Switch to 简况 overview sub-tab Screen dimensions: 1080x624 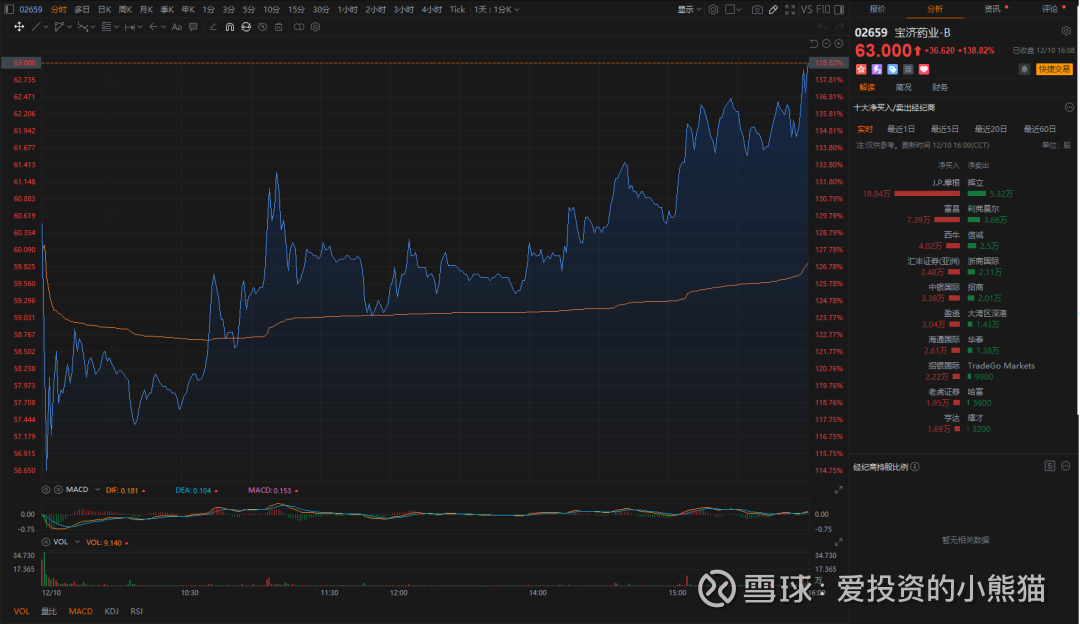pyautogui.click(x=903, y=87)
